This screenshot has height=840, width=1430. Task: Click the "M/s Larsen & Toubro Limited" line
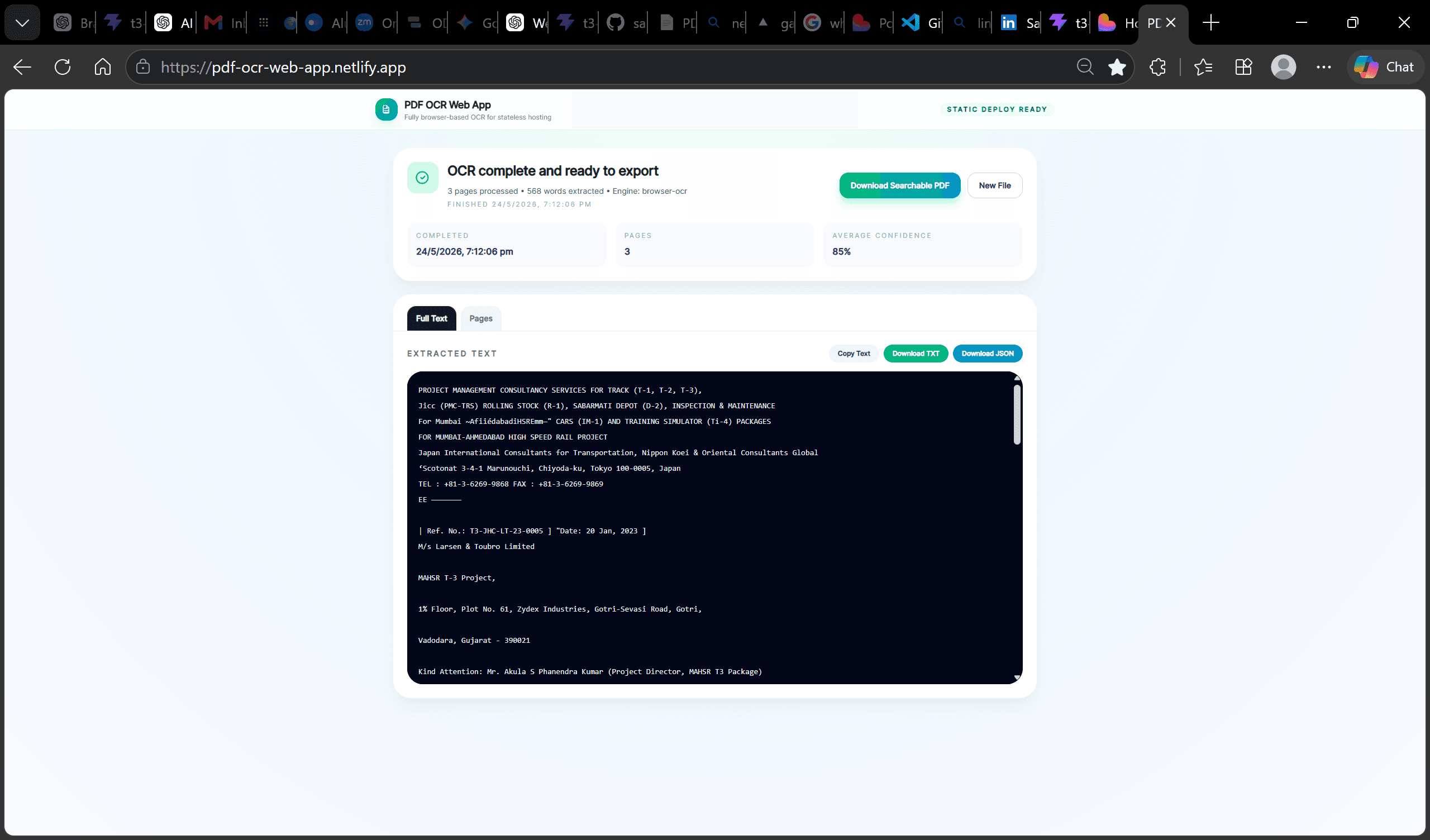(476, 547)
